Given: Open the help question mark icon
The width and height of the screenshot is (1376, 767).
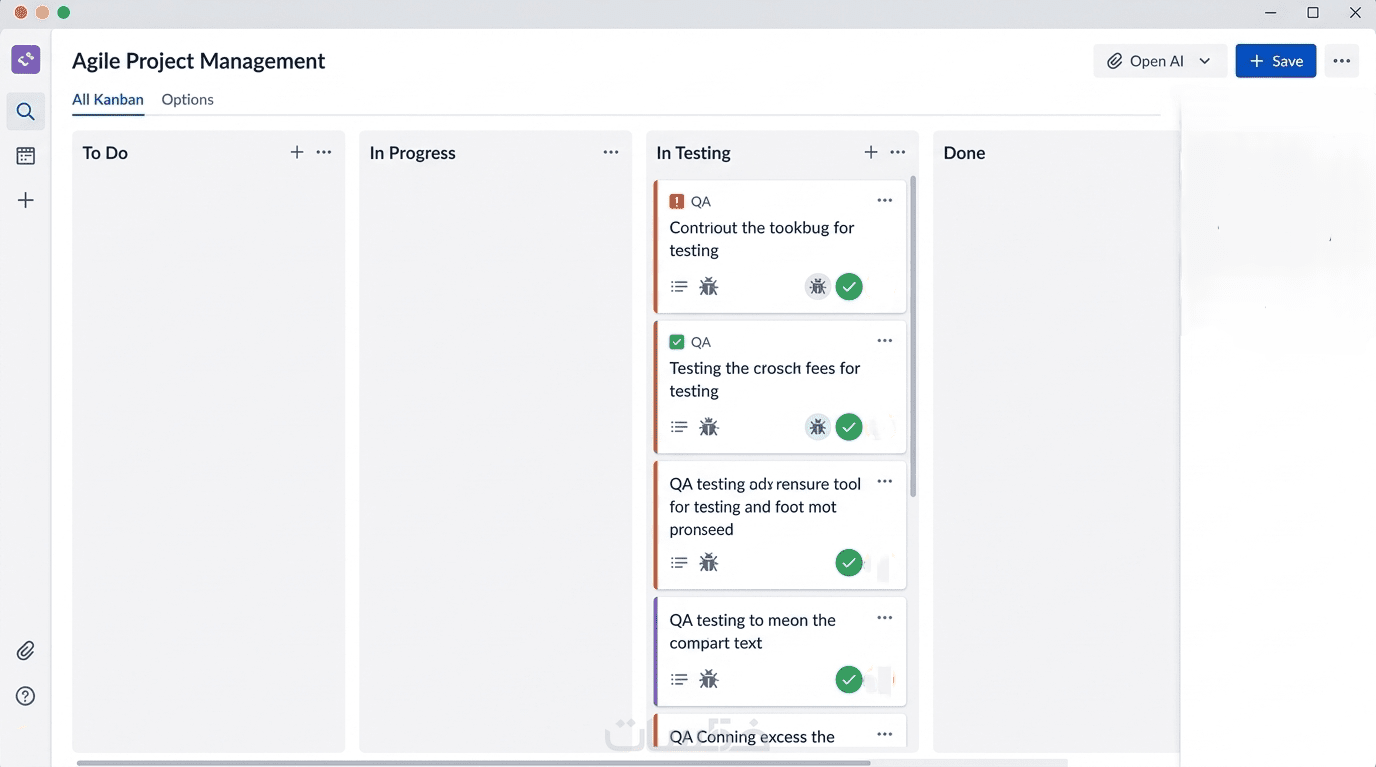Looking at the screenshot, I should (26, 697).
